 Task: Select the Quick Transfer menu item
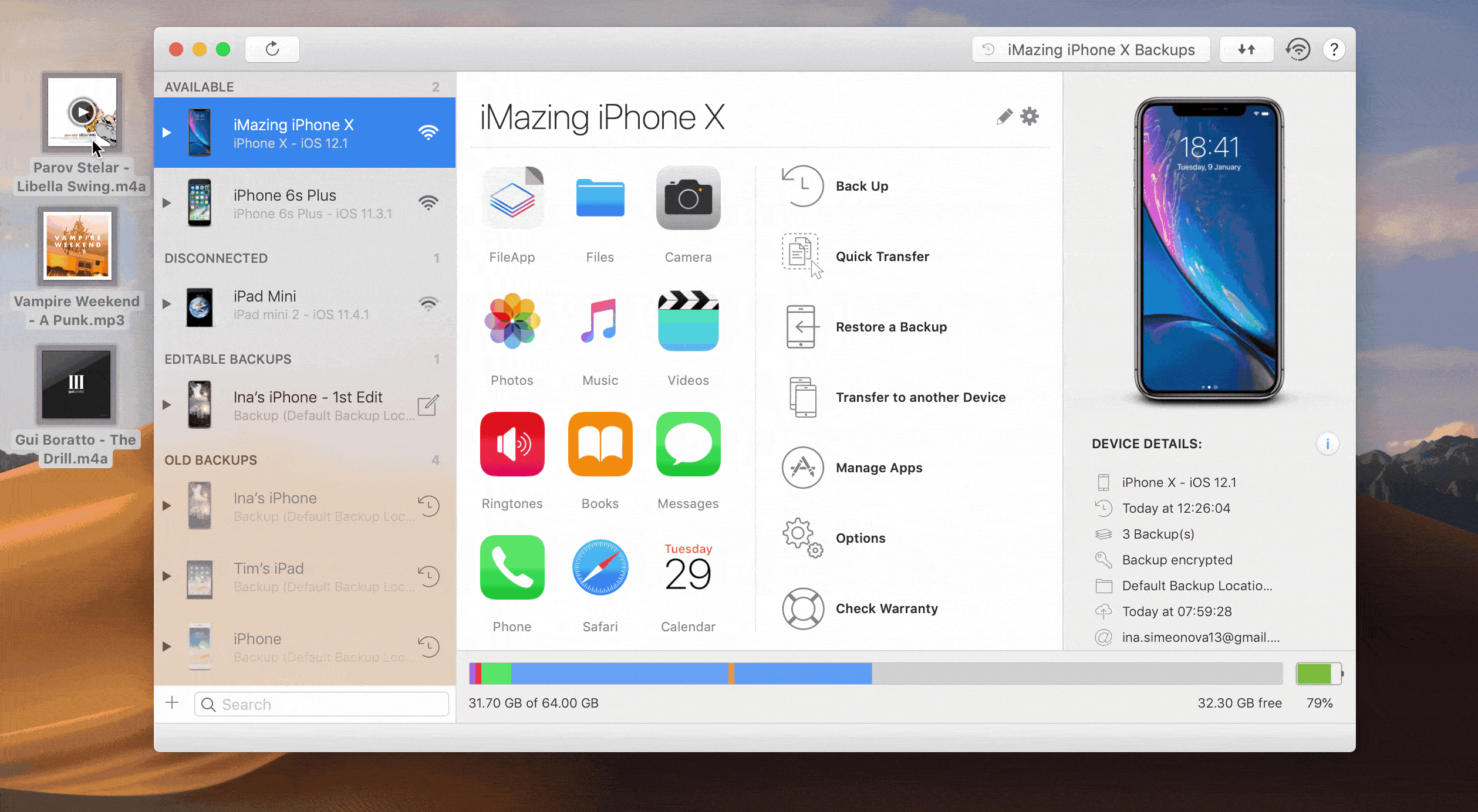click(882, 256)
